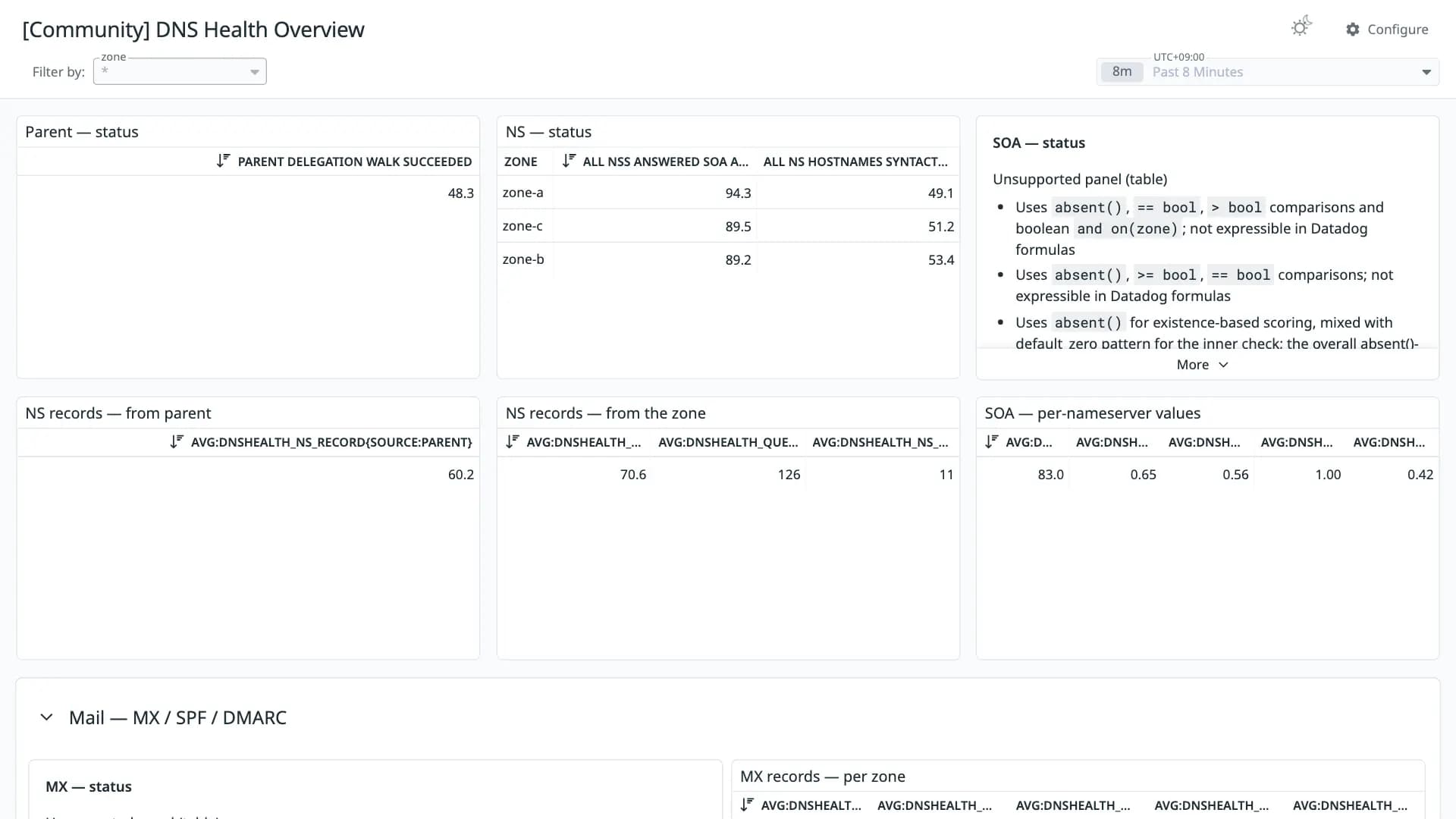Collapse the Mail — MX / SPF / DMARC section

[46, 717]
